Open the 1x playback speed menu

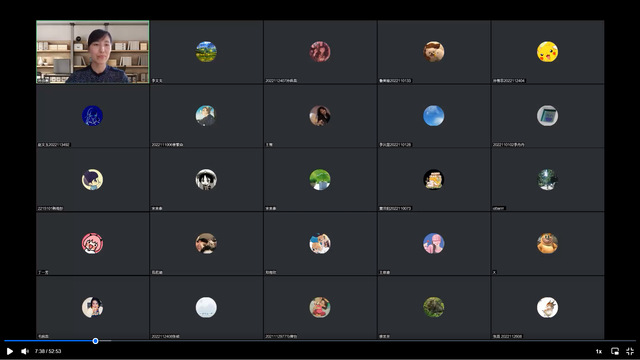598,351
